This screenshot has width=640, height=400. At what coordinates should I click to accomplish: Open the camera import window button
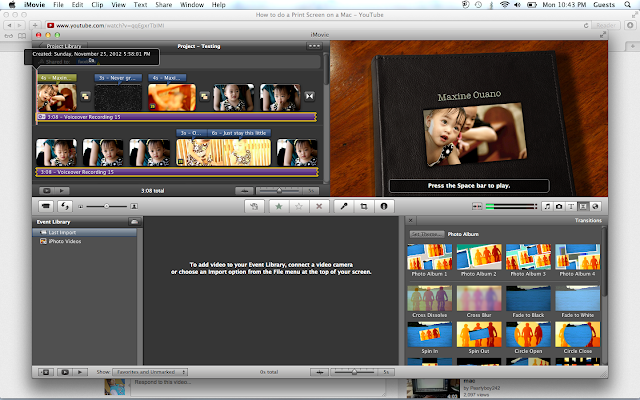[x=46, y=207]
